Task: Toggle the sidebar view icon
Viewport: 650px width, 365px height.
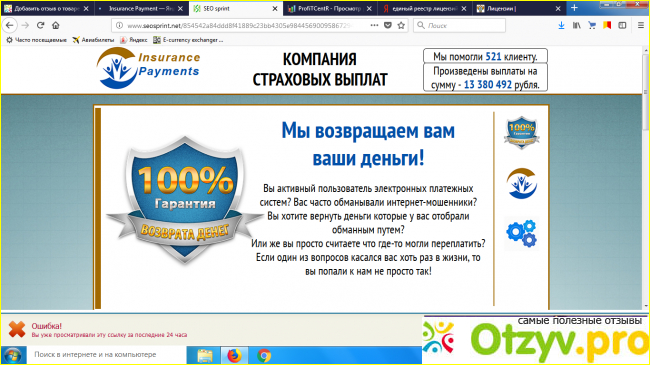Action: 622,25
